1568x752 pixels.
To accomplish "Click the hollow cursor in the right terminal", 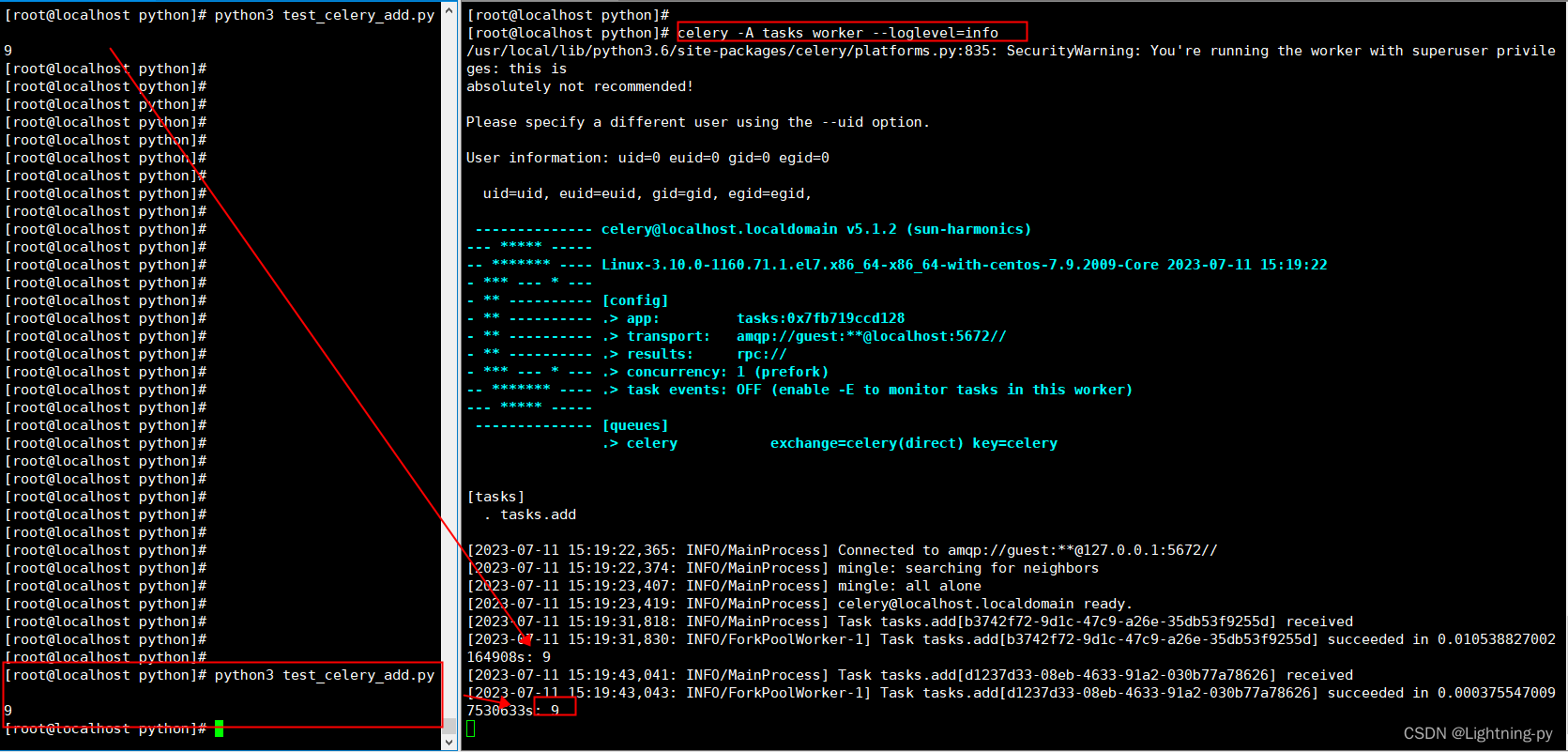I will coord(471,729).
